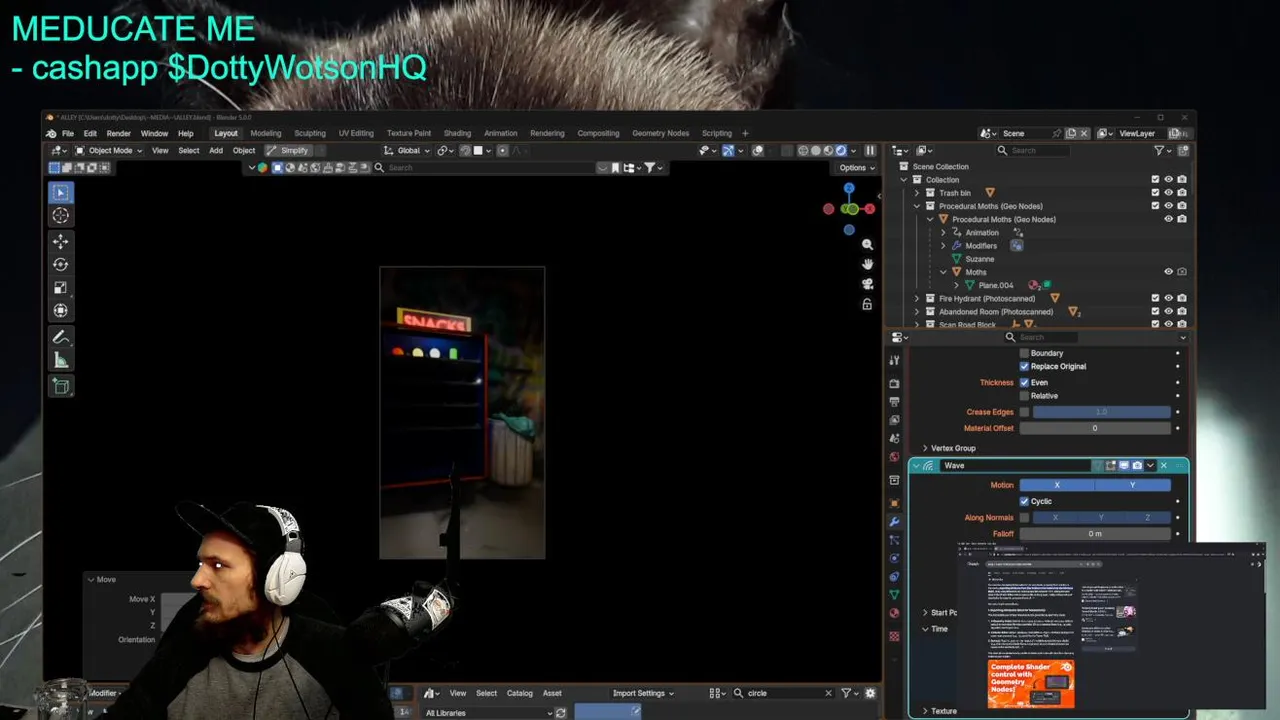Activate the Cursor tool

[61, 215]
